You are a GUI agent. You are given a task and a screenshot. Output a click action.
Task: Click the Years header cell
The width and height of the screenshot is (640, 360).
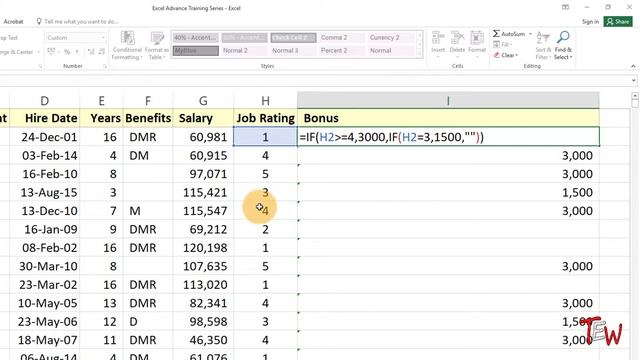coord(101,118)
